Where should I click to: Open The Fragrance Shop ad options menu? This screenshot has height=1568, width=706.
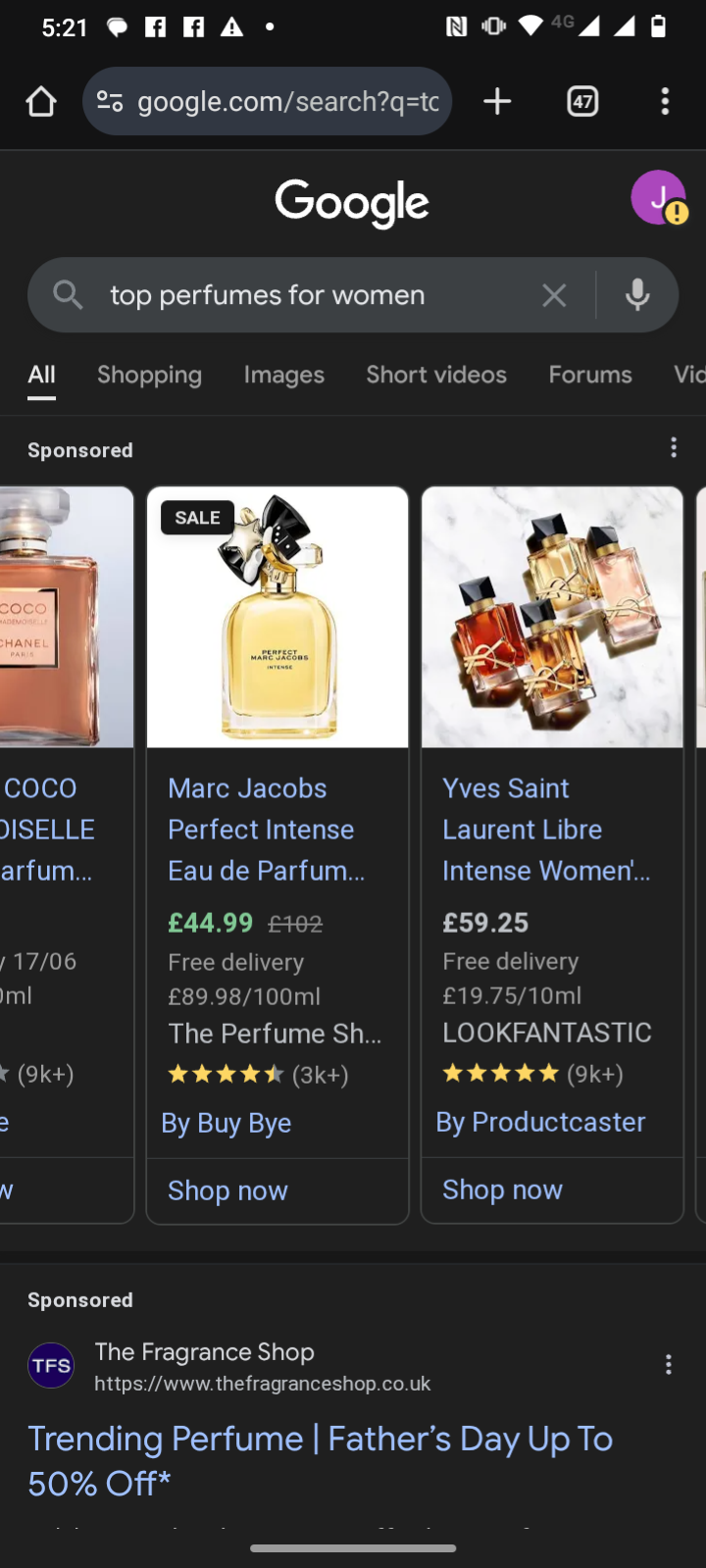click(x=669, y=1364)
